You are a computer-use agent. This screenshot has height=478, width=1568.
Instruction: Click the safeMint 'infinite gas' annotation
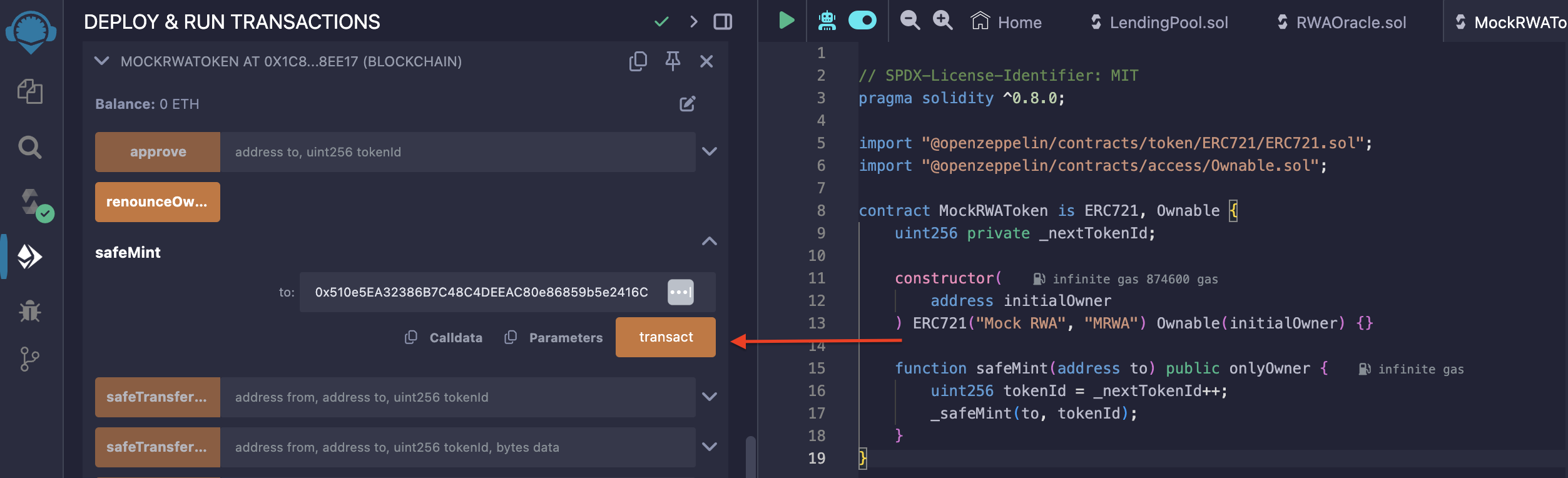1411,369
